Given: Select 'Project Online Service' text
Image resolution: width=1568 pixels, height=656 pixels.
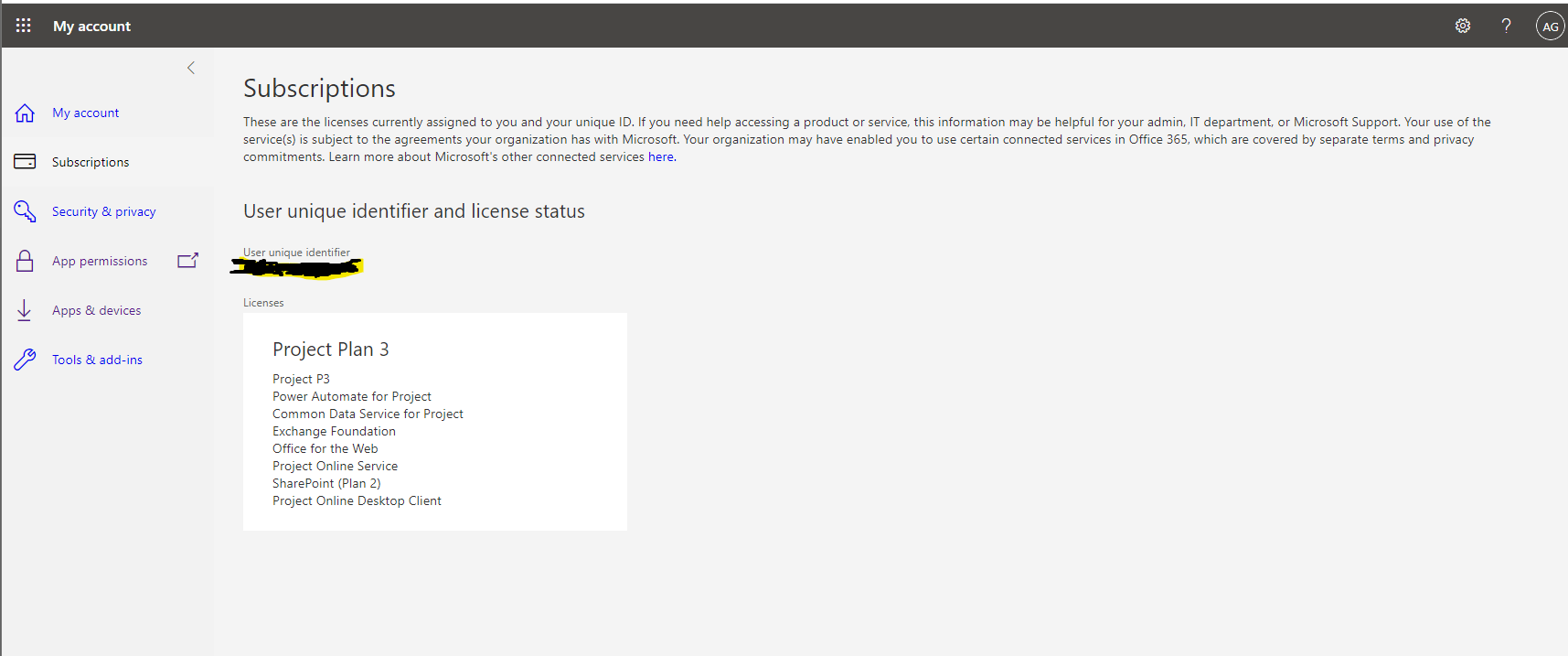Looking at the screenshot, I should point(335,466).
